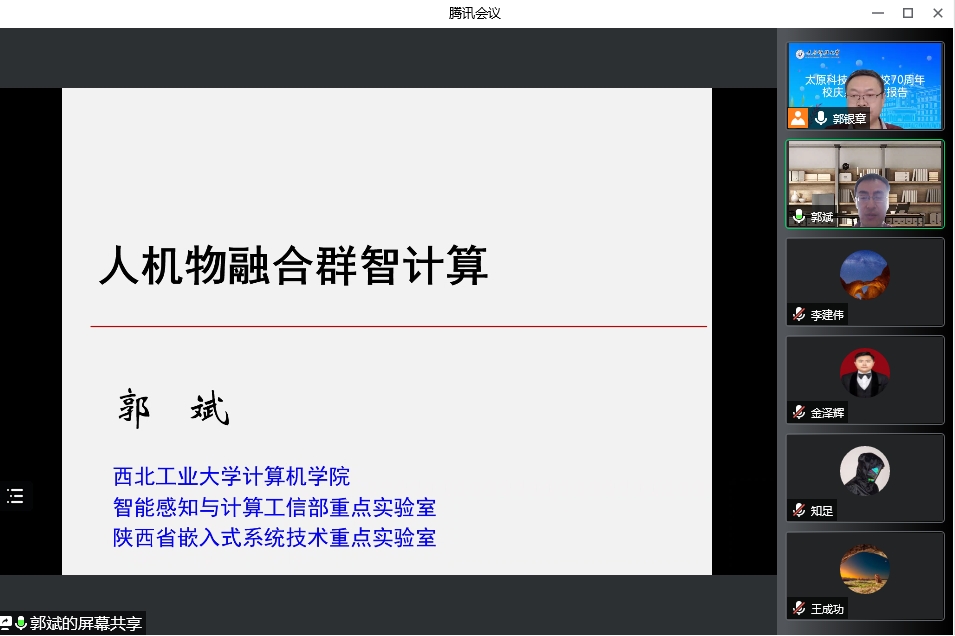The width and height of the screenshot is (955, 636).
Task: Click the microphone icon next to 郭银章
Action: click(x=821, y=118)
